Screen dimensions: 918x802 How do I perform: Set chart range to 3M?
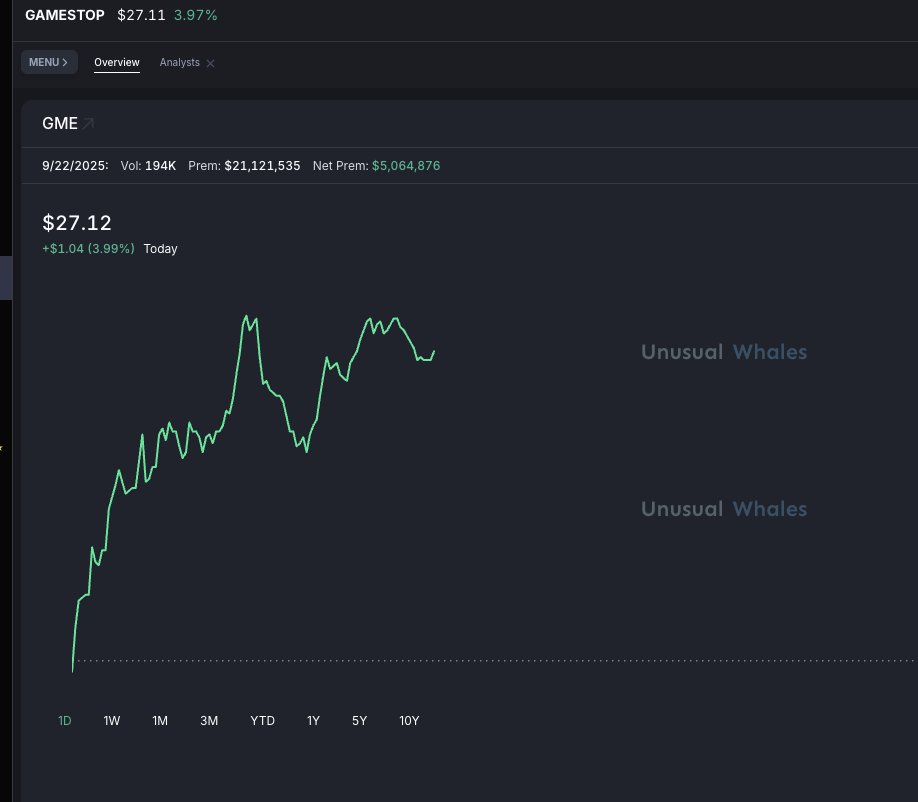[x=209, y=720]
